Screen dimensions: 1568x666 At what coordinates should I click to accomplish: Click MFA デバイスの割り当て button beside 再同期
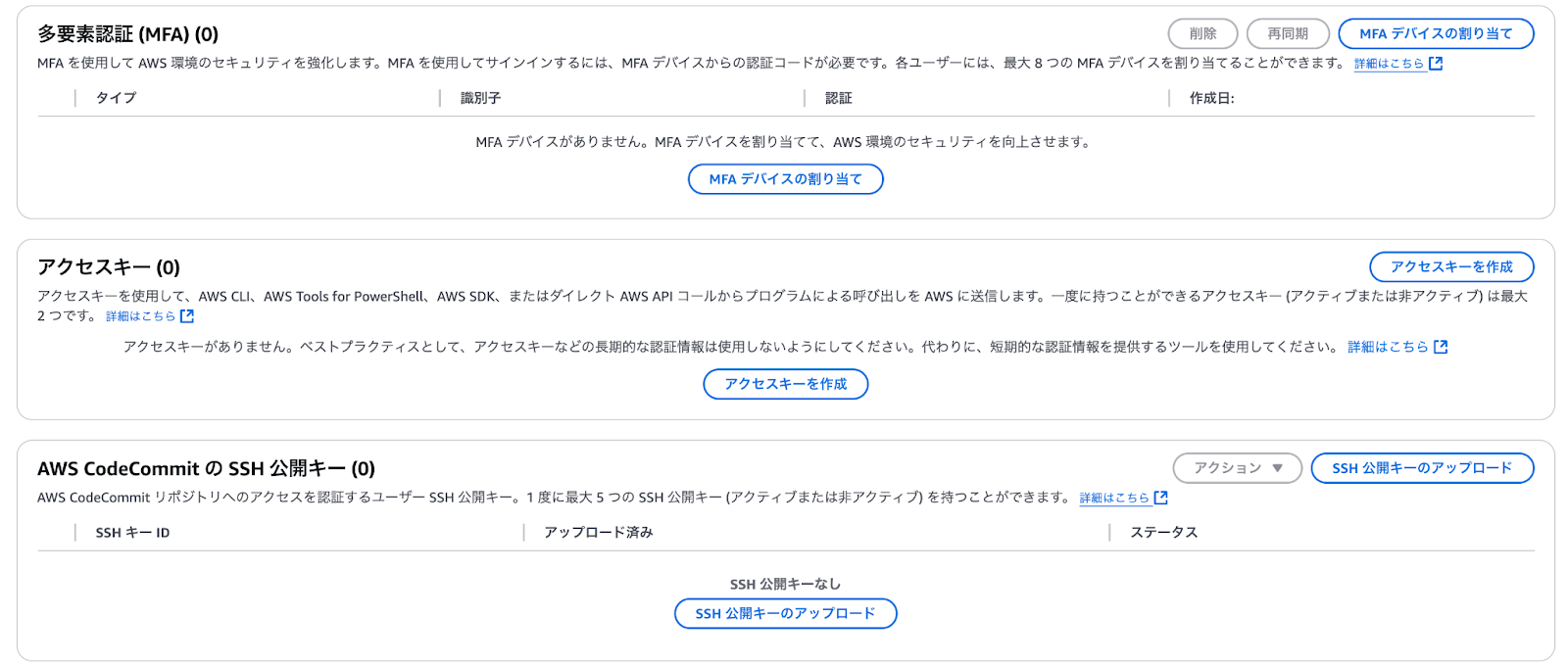[1436, 33]
